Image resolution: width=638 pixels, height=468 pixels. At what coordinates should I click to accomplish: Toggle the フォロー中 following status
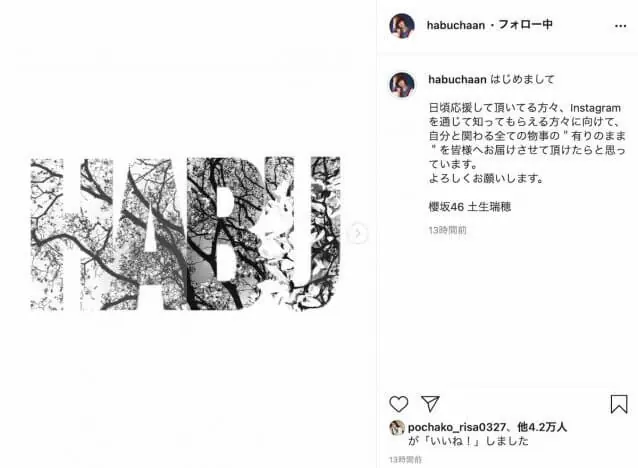[525, 25]
